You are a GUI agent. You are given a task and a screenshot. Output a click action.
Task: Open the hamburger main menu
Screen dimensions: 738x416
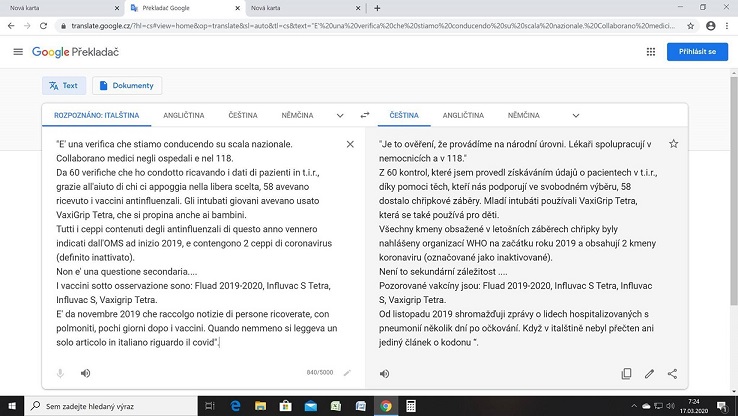tap(18, 52)
